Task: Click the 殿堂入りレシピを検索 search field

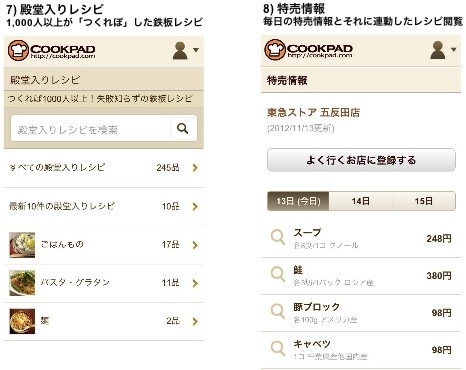Action: coord(91,129)
